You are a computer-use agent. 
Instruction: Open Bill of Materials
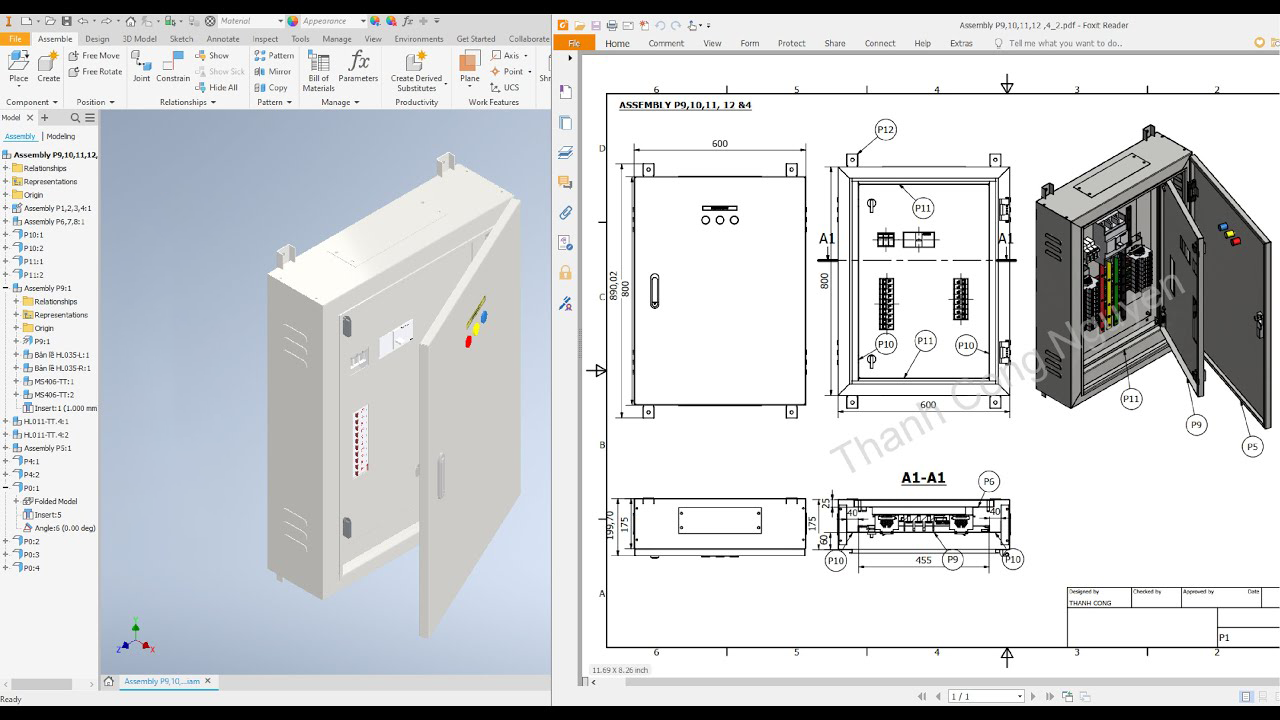pyautogui.click(x=319, y=71)
